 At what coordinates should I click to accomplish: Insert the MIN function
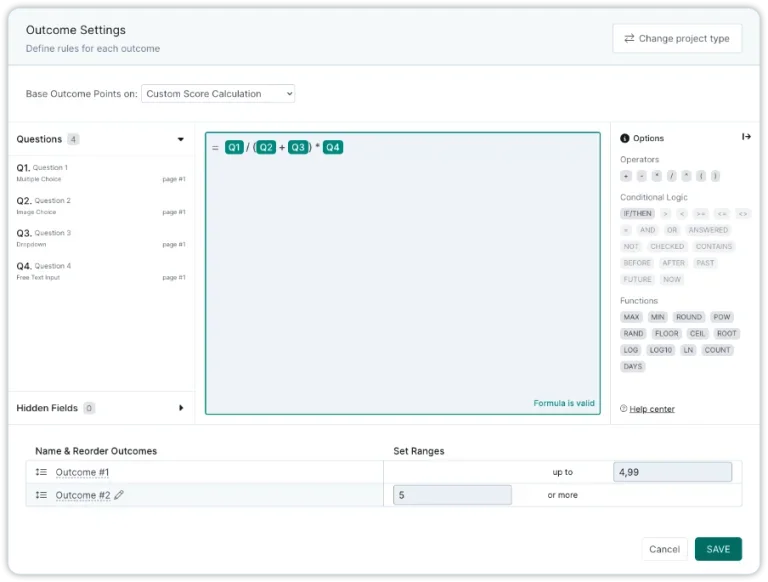tap(657, 317)
